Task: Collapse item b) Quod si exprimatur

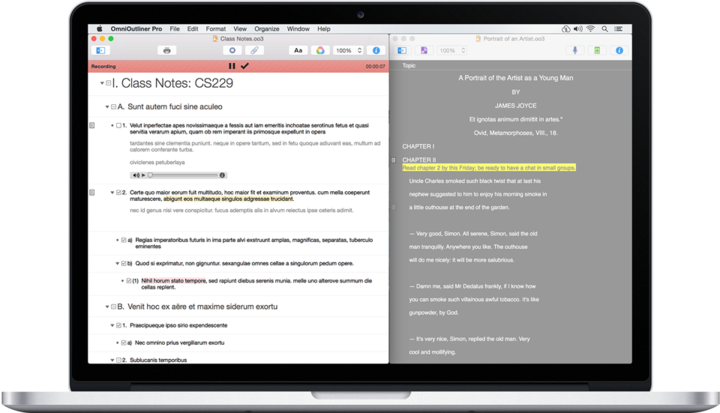Action: (x=118, y=264)
